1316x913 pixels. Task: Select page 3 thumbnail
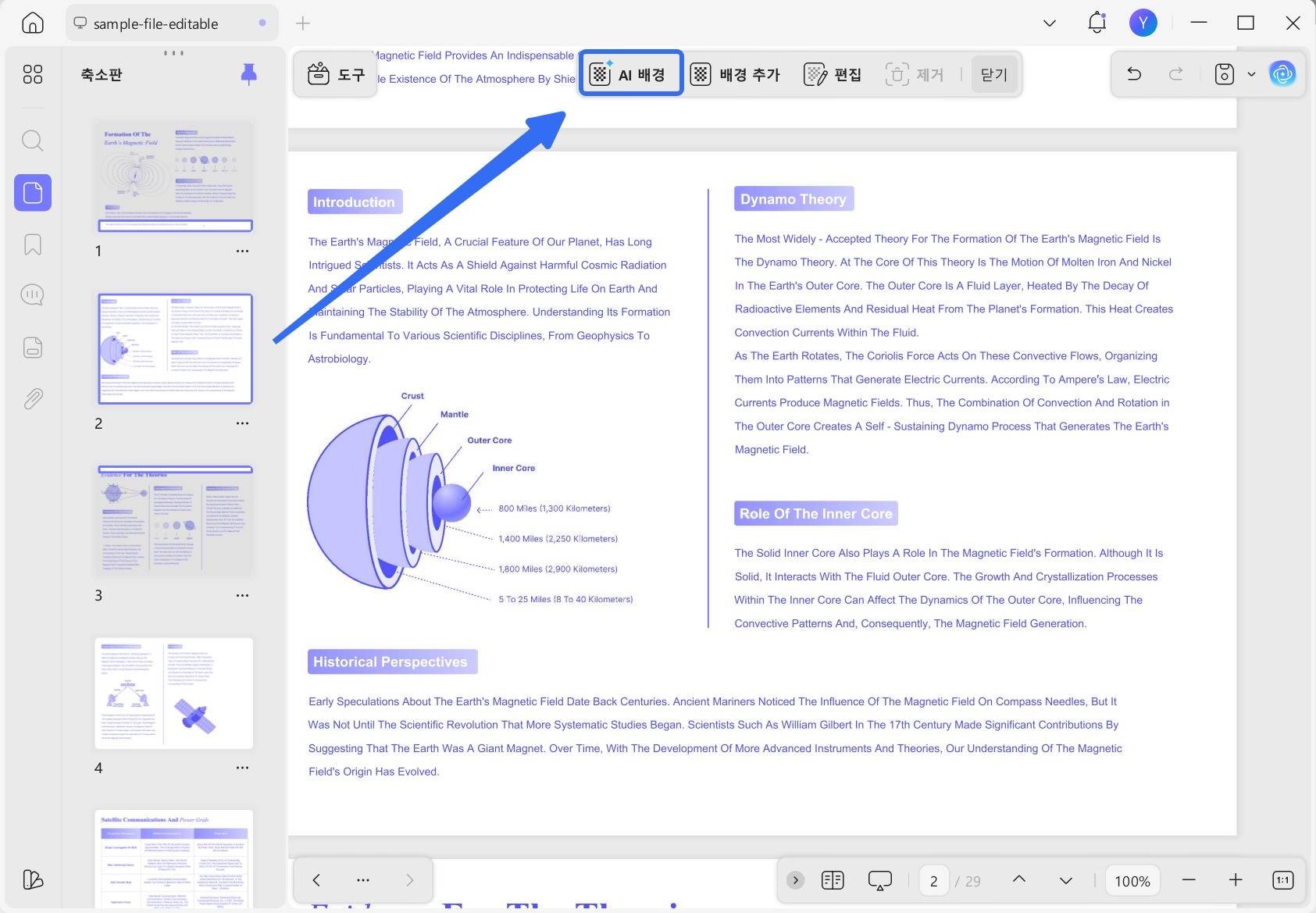tap(175, 521)
